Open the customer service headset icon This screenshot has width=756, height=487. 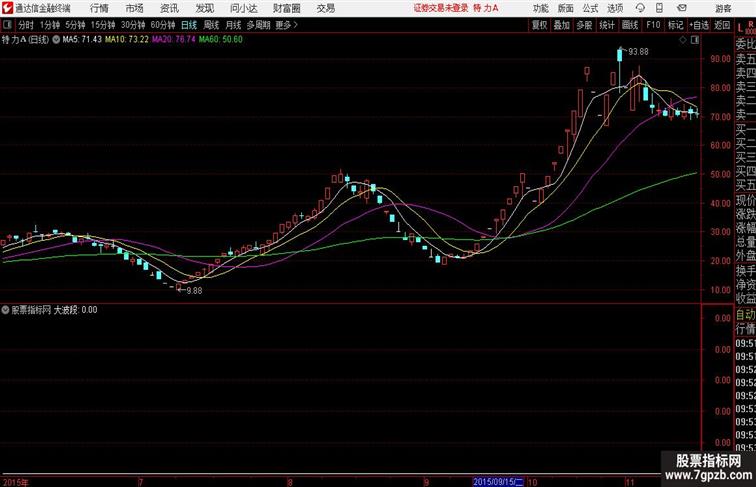click(x=640, y=8)
